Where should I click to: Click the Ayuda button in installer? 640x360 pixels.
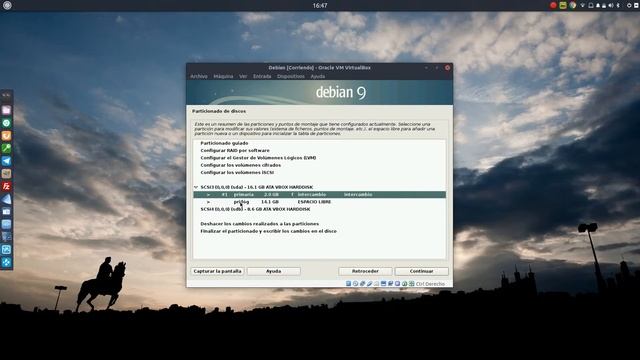click(x=273, y=271)
